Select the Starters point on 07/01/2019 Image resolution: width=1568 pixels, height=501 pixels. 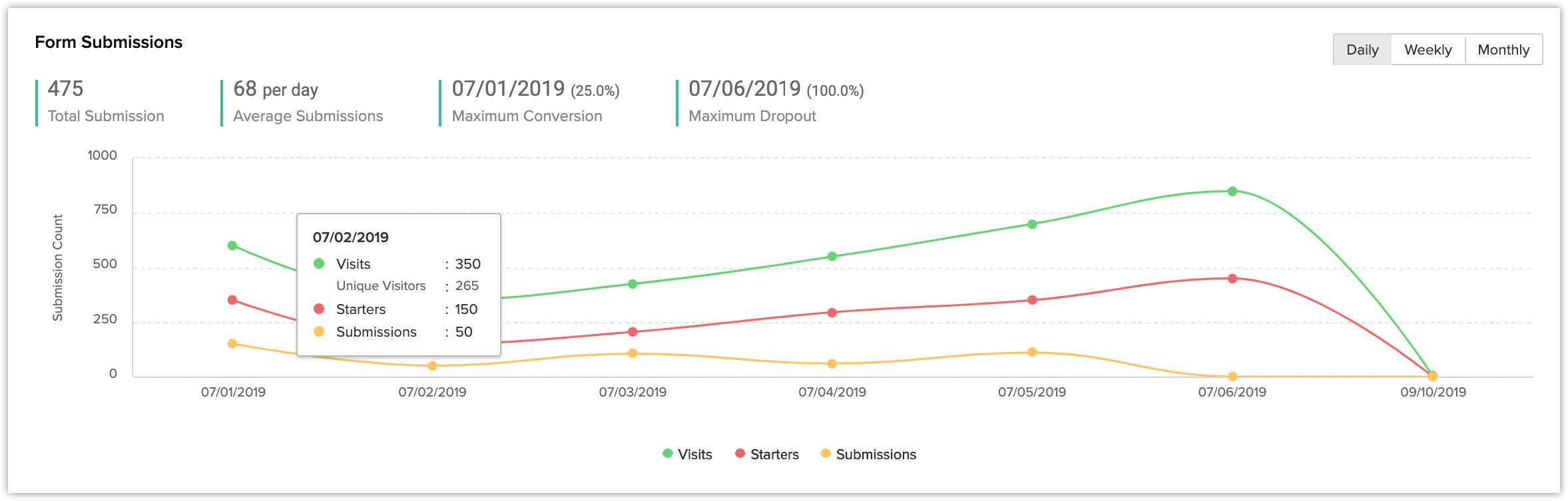[232, 300]
